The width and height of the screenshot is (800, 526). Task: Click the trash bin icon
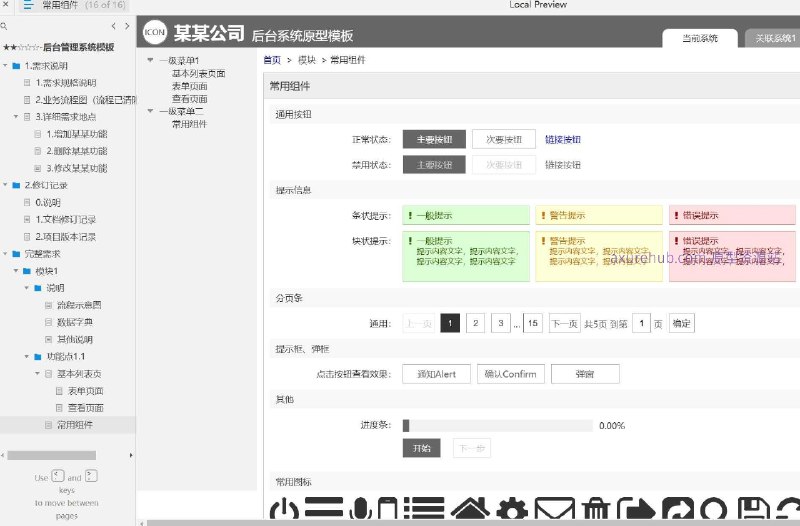click(x=595, y=509)
